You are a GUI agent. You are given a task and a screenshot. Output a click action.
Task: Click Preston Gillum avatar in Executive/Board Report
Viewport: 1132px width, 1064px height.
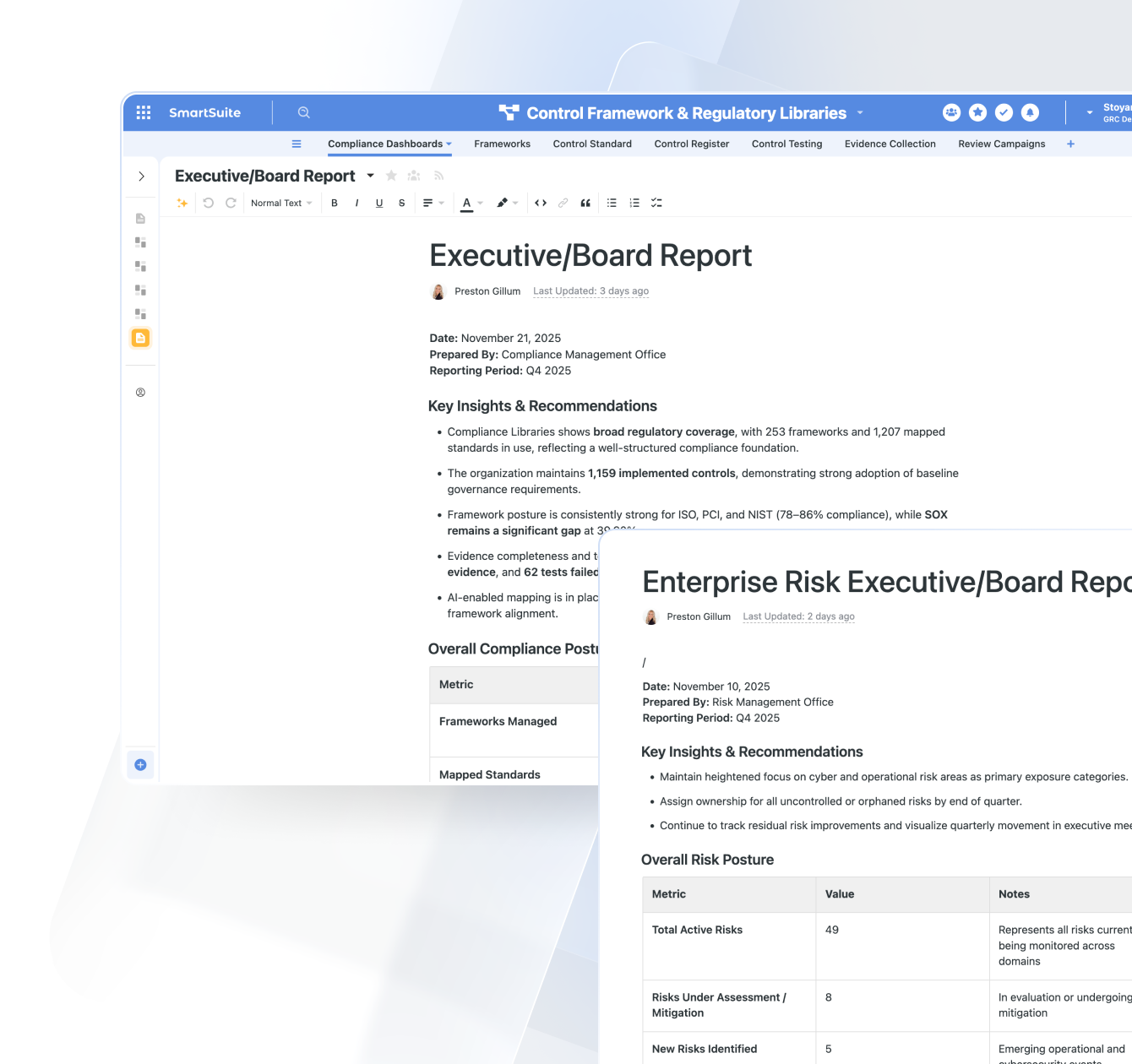[x=438, y=291]
